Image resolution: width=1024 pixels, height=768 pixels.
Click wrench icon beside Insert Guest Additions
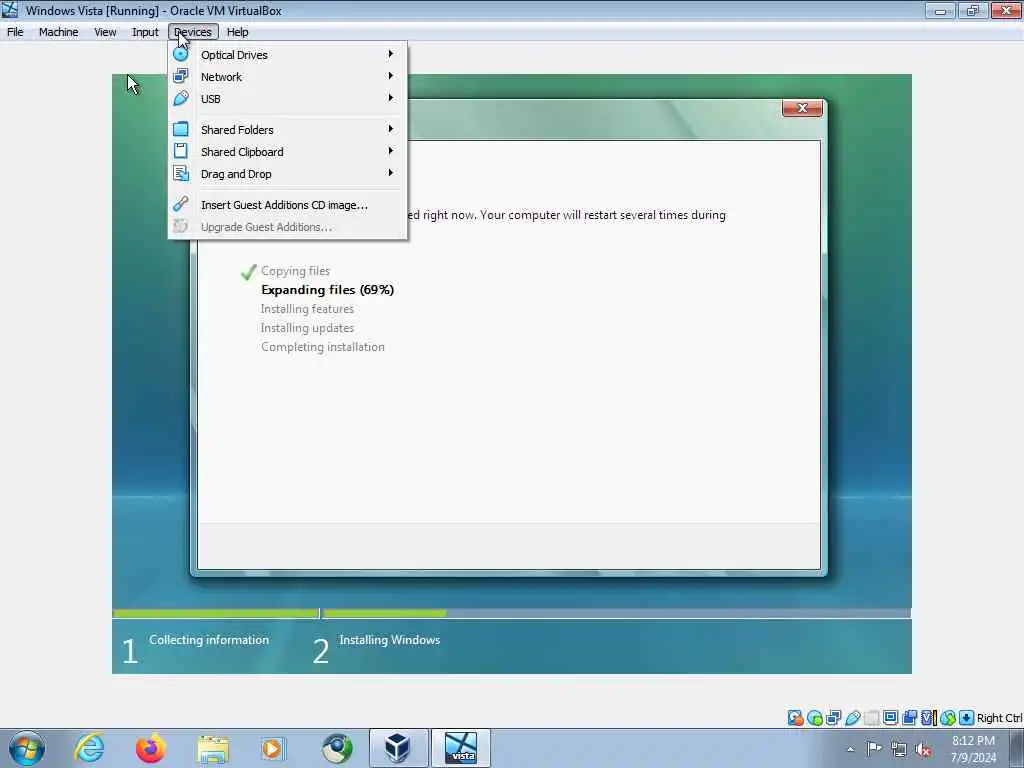[x=181, y=204]
